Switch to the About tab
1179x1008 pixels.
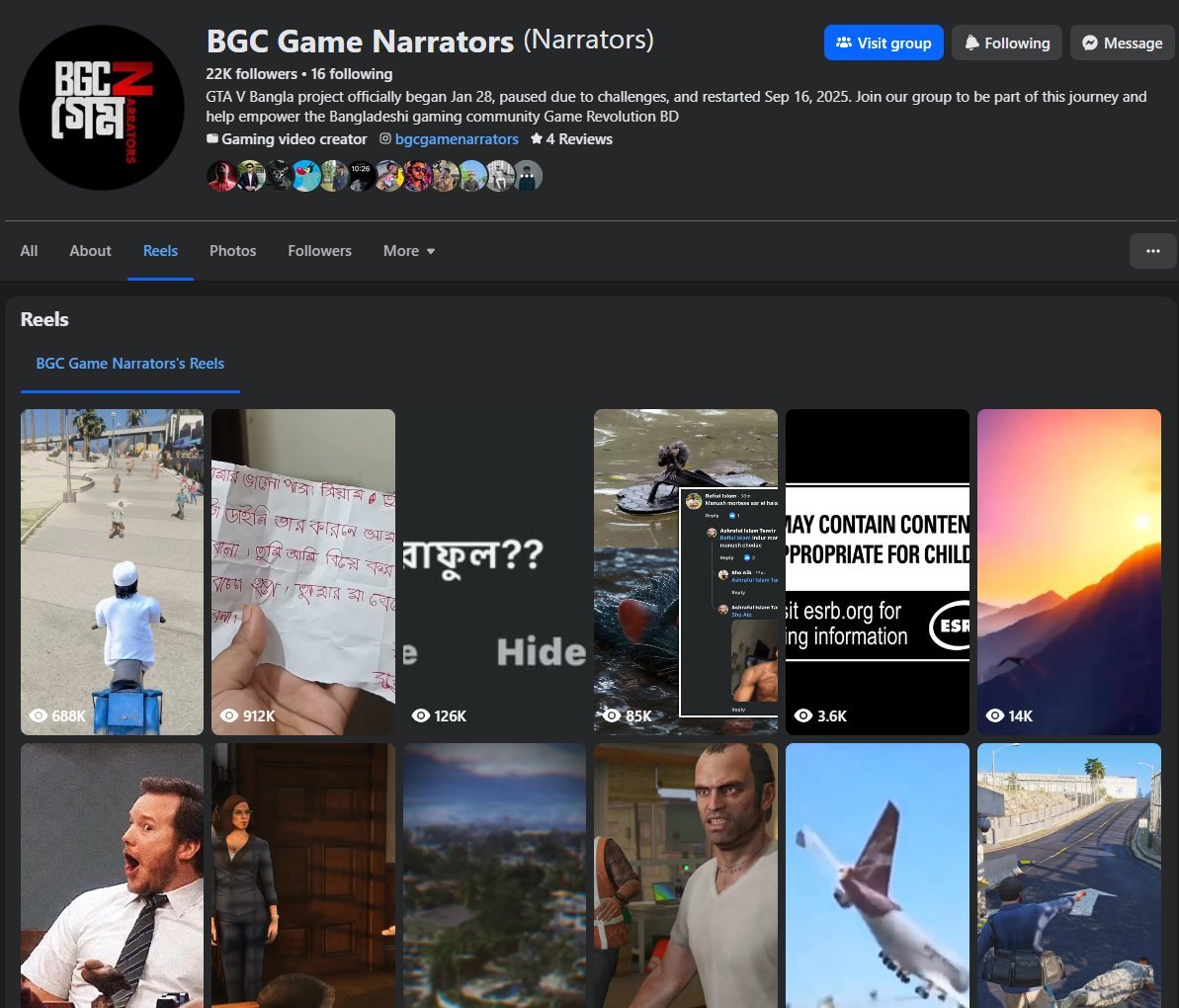90,250
